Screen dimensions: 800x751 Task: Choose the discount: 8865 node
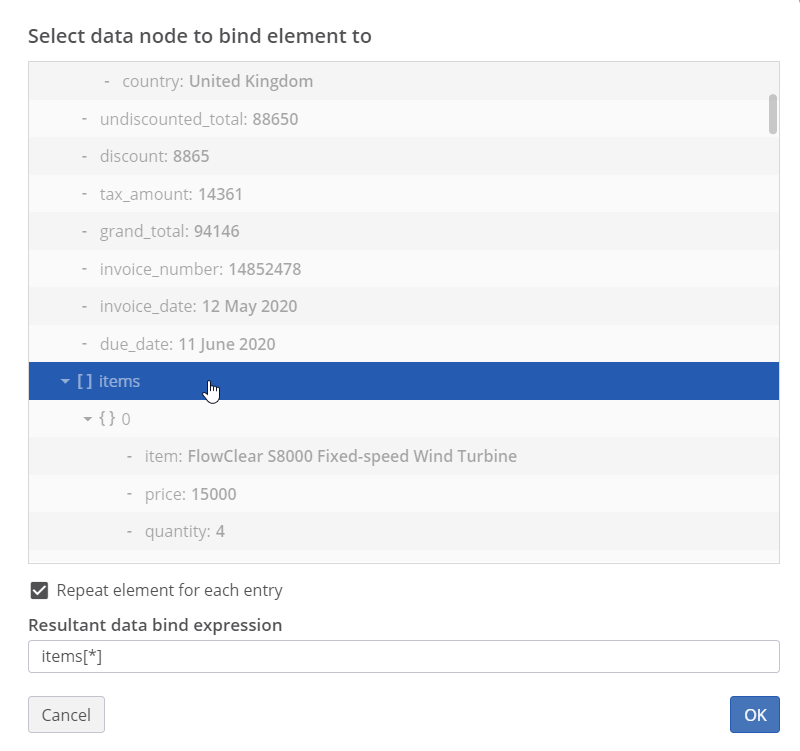[x=154, y=156]
